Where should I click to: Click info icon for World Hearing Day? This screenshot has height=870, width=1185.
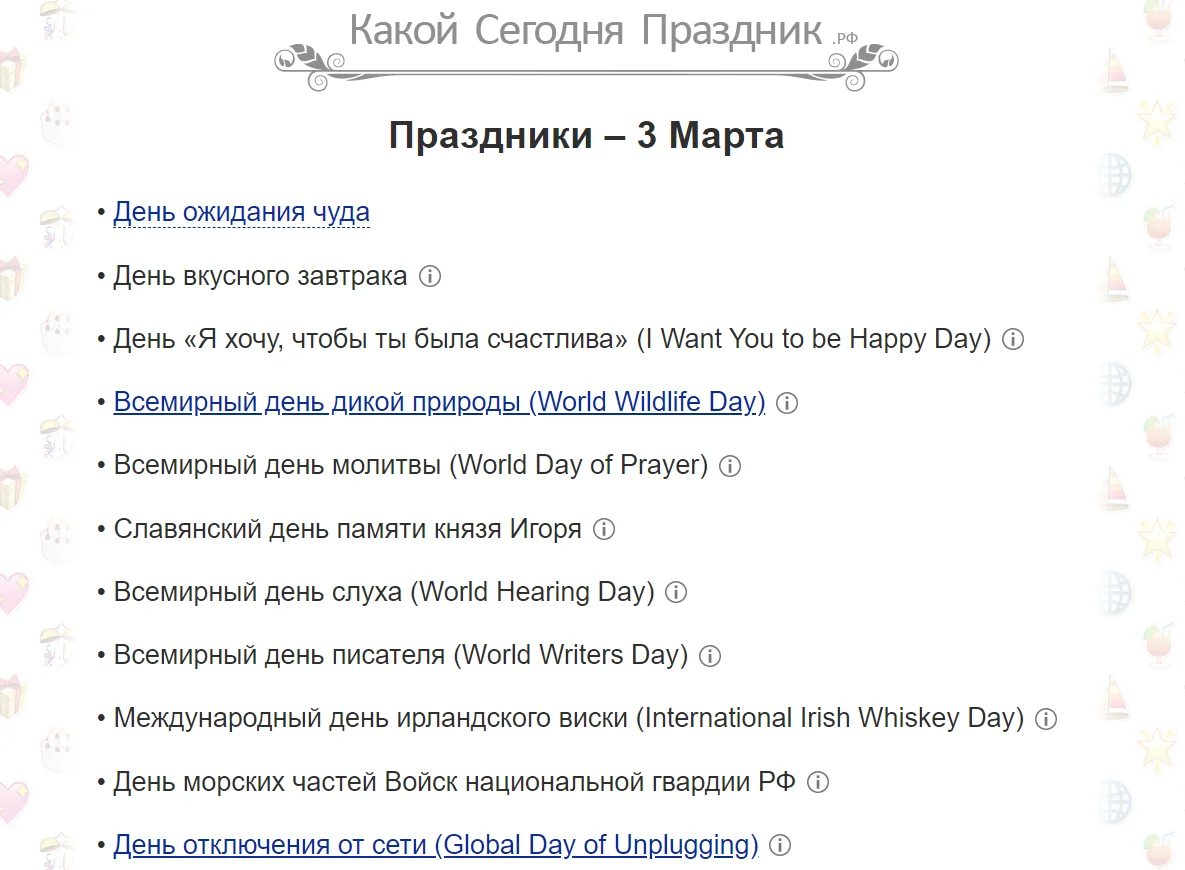[x=676, y=592]
